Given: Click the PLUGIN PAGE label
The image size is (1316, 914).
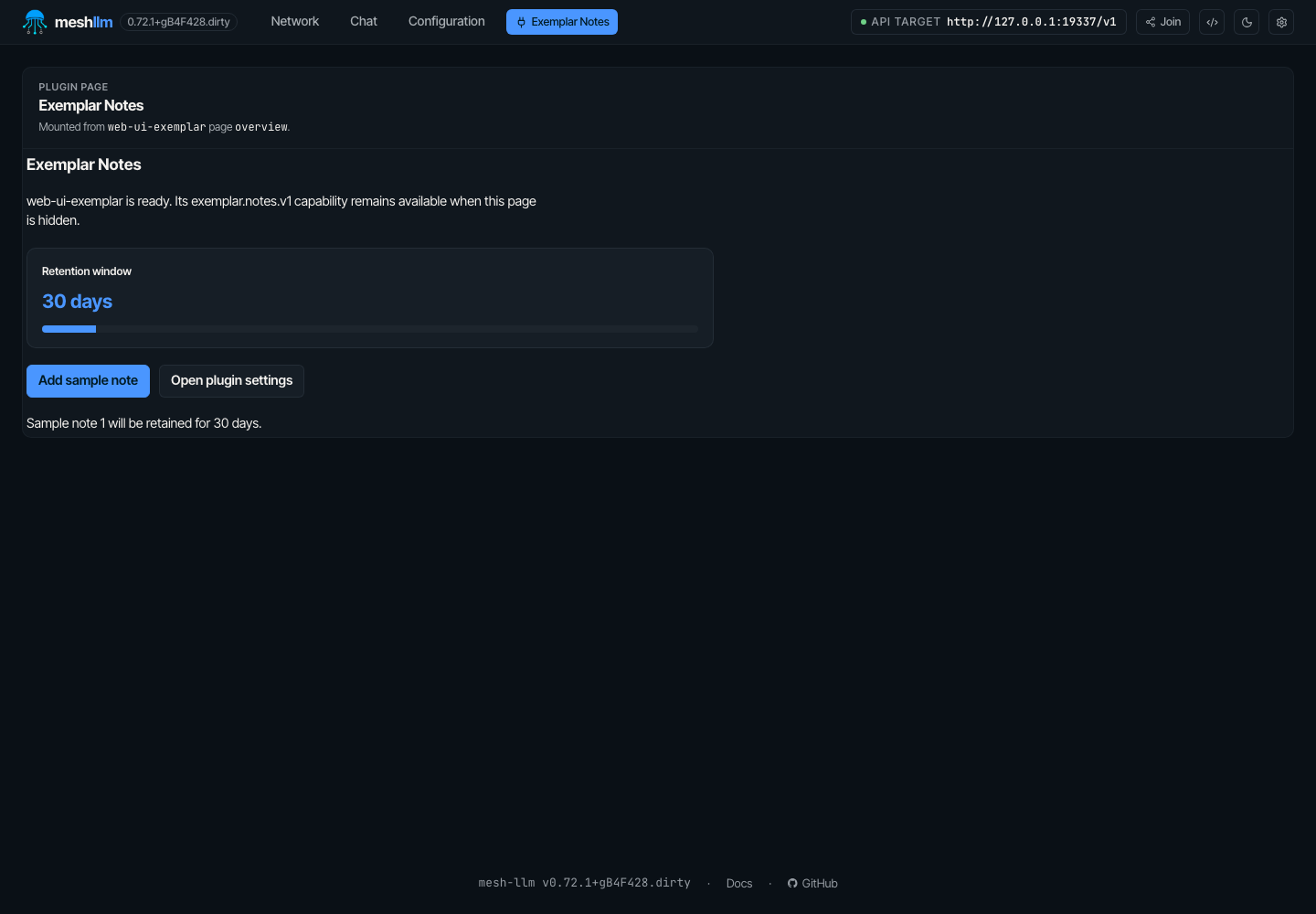Looking at the screenshot, I should click(x=73, y=87).
